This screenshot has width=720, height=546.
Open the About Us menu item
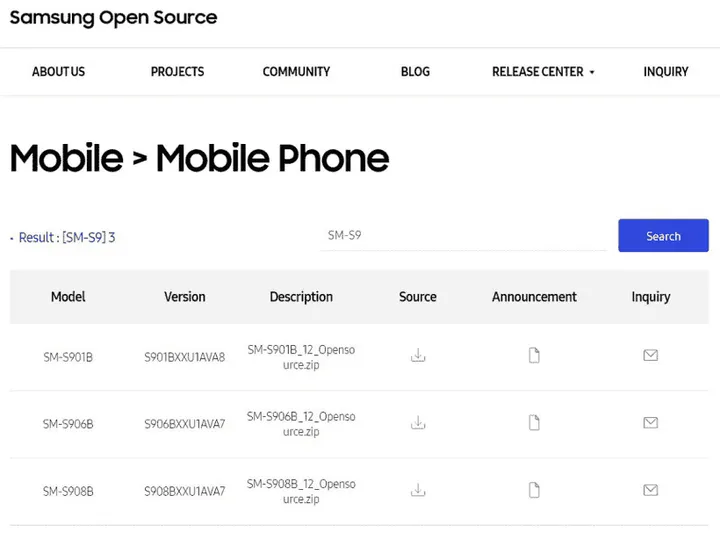click(x=58, y=72)
